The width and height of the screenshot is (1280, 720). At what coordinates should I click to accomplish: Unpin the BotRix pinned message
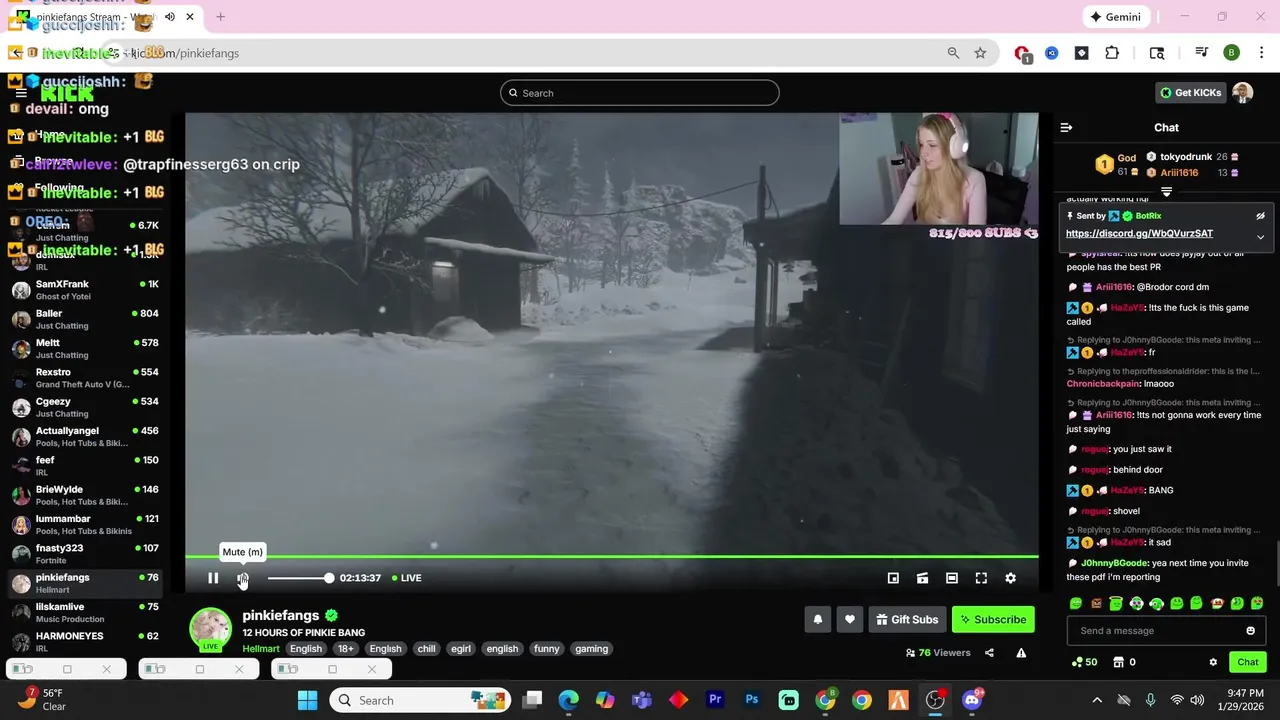coord(1260,216)
